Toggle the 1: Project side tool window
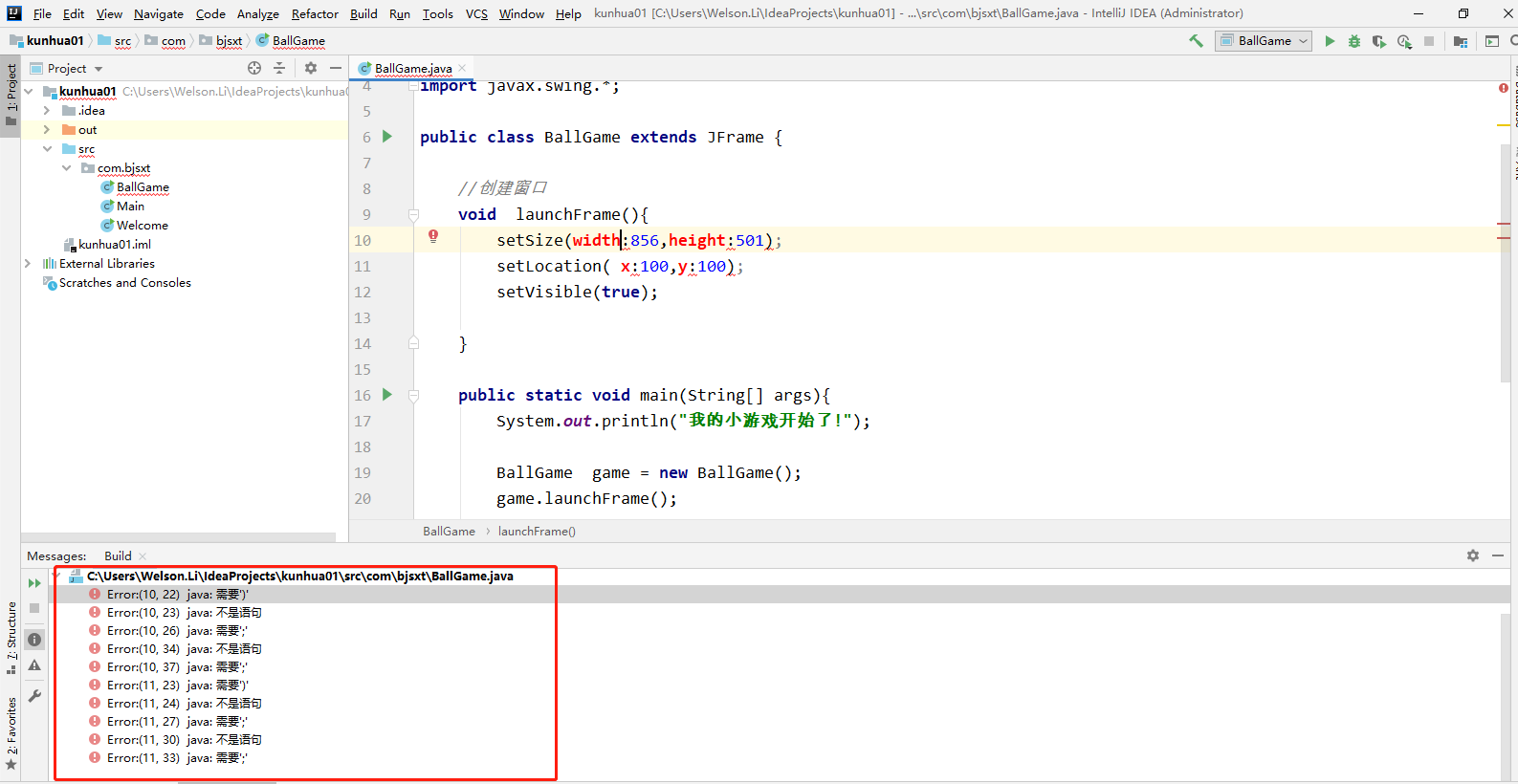This screenshot has width=1518, height=784. point(11,95)
